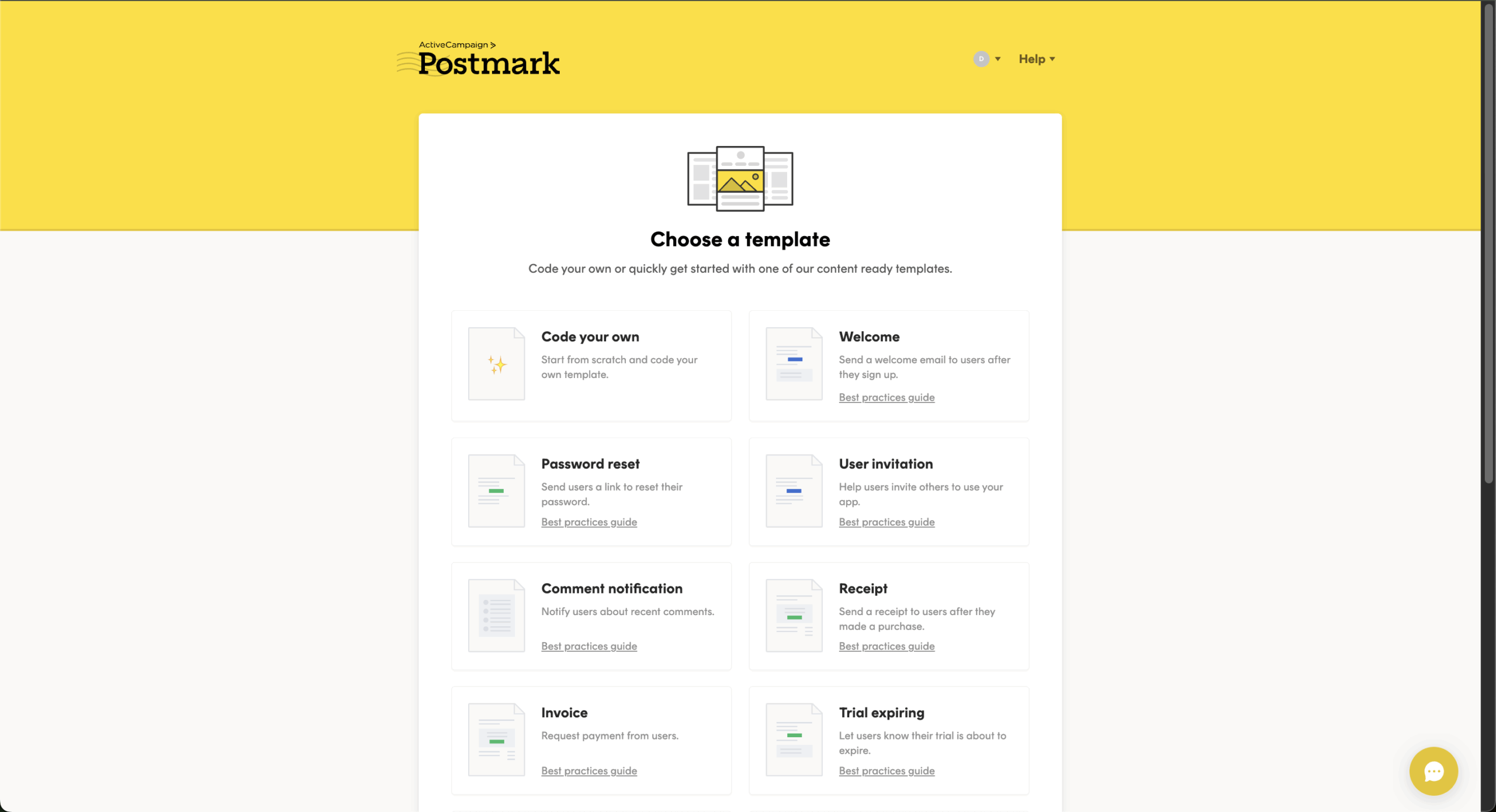Click "Send users a link to reset" description
Screen dimensions: 1496x812
click(612, 494)
